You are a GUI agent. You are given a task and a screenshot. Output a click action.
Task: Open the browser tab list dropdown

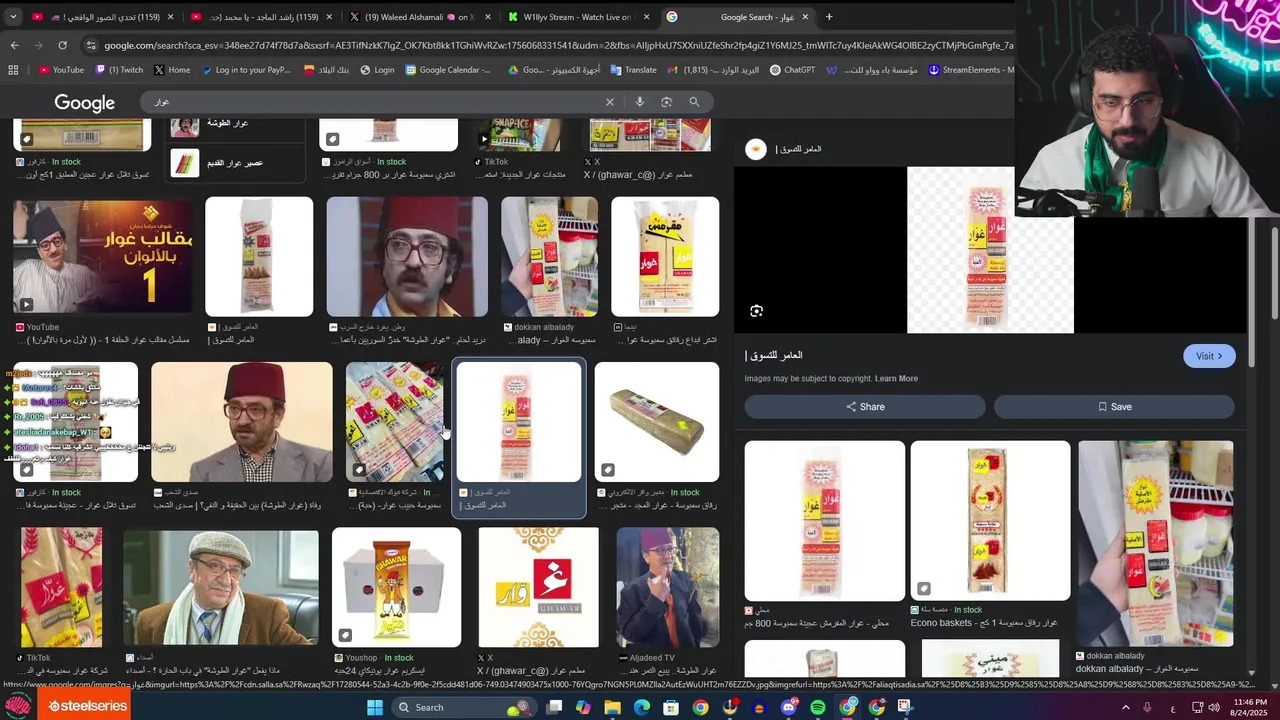point(13,17)
